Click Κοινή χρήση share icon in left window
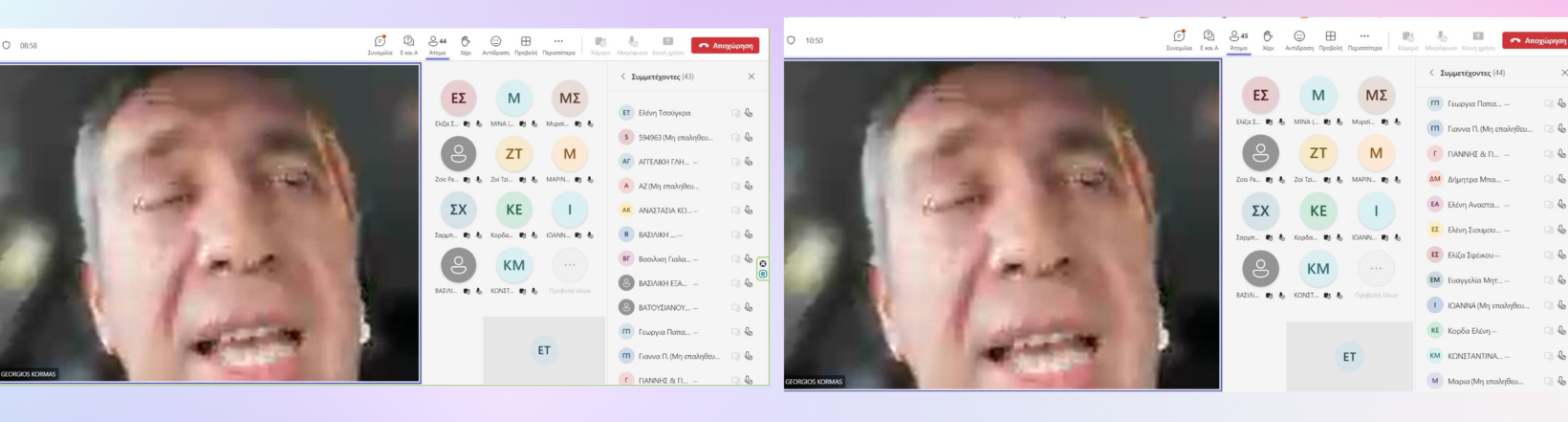Viewport: 1568px width, 422px height. (x=667, y=44)
